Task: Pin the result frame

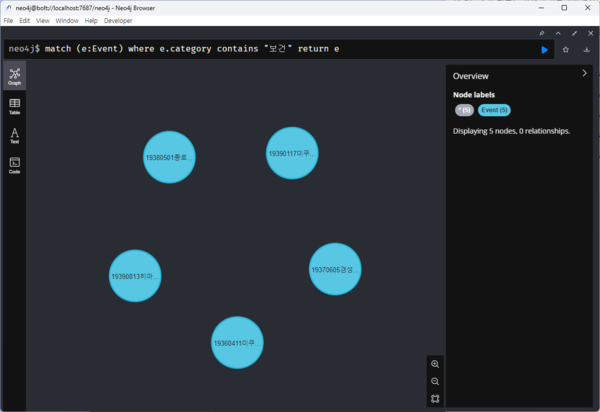Action: point(541,33)
